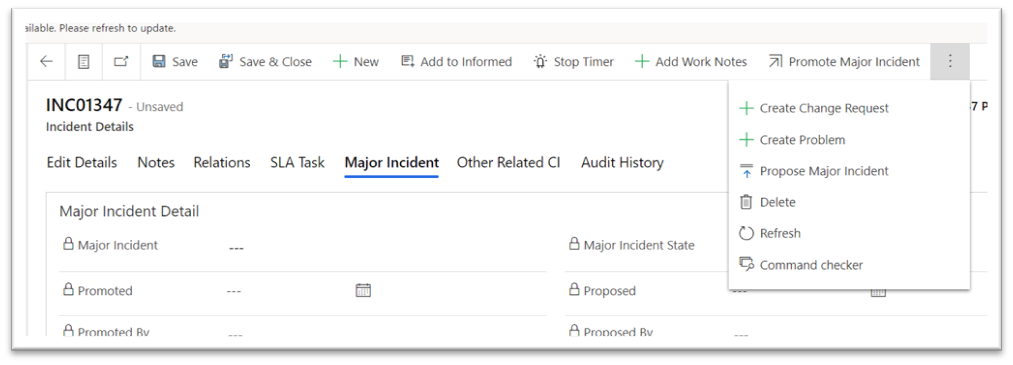Viewport: 1013px width, 365px height.
Task: Open the SLA Task tab
Action: point(297,163)
